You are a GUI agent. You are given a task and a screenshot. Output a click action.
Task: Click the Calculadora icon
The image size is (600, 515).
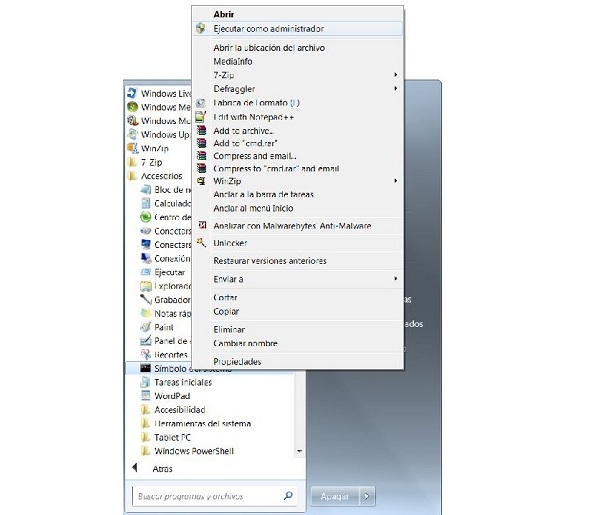pos(146,203)
